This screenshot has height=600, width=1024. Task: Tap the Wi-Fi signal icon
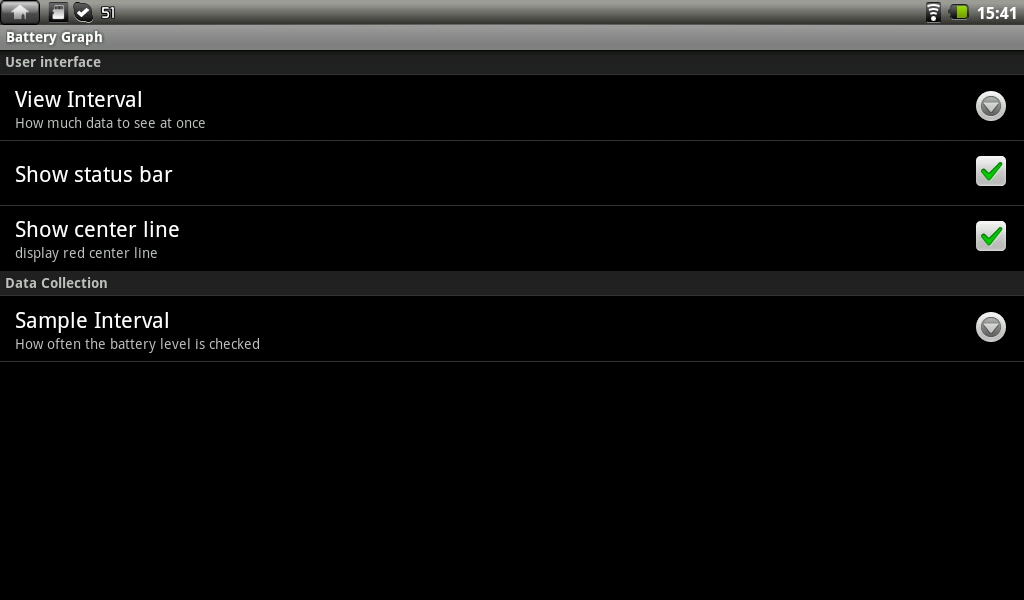pos(933,12)
